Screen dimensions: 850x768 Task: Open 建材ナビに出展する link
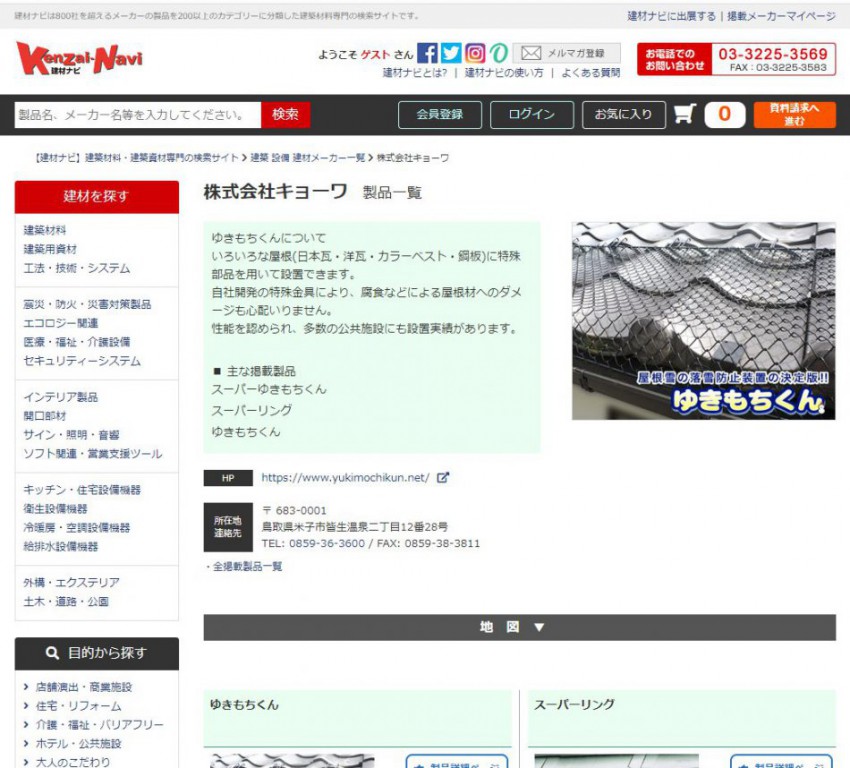click(671, 16)
